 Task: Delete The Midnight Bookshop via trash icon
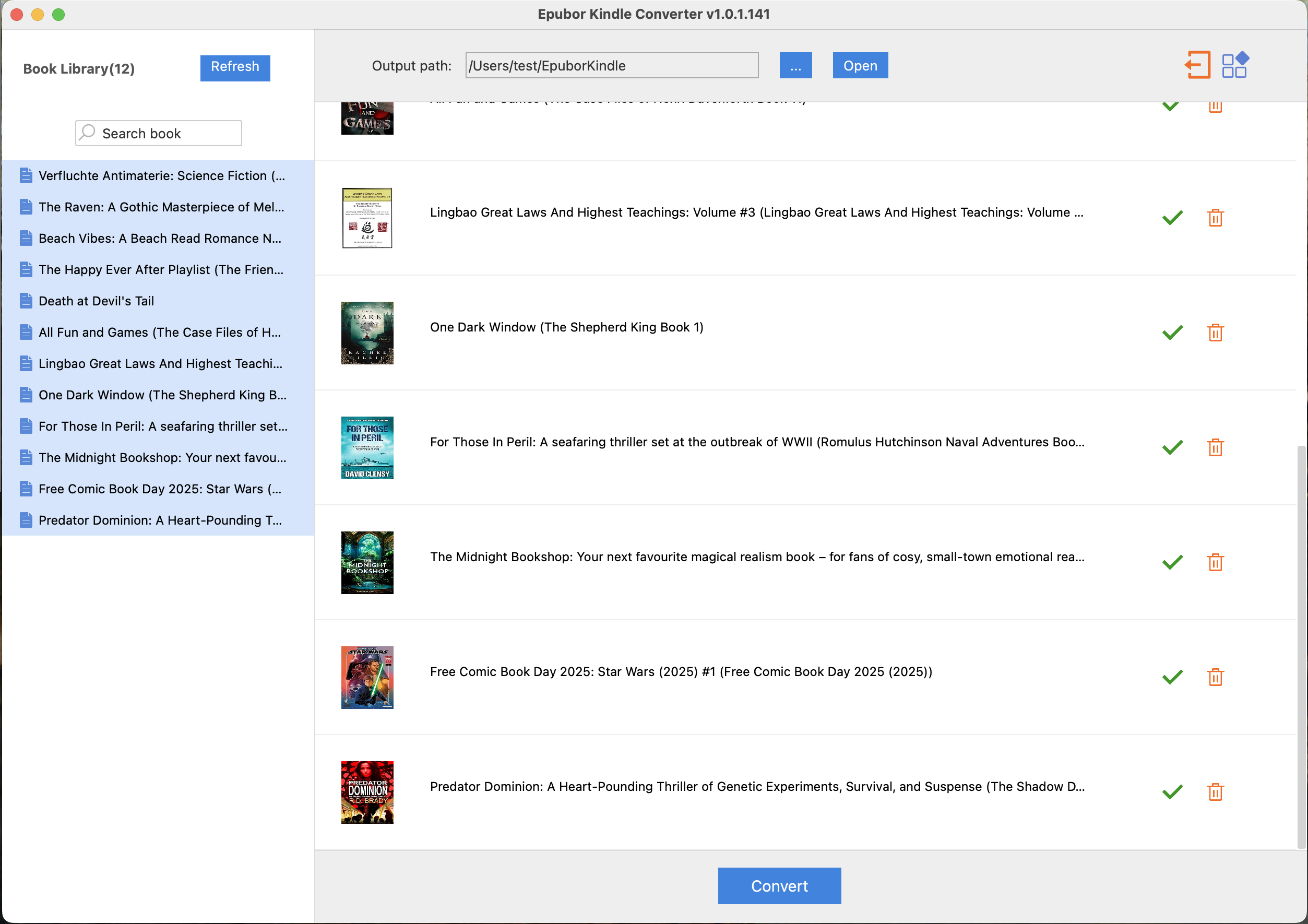(x=1215, y=562)
